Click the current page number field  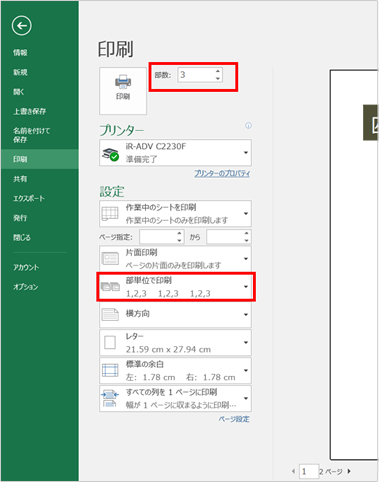[309, 471]
